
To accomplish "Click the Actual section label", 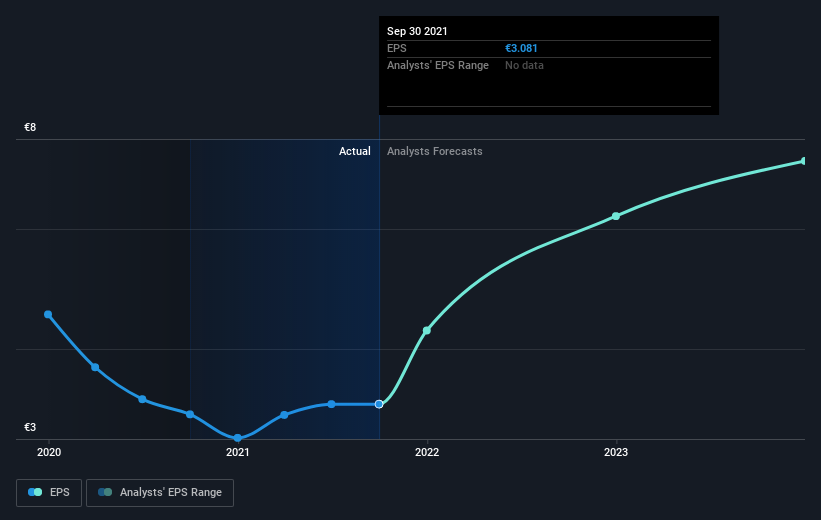I will pyautogui.click(x=354, y=151).
